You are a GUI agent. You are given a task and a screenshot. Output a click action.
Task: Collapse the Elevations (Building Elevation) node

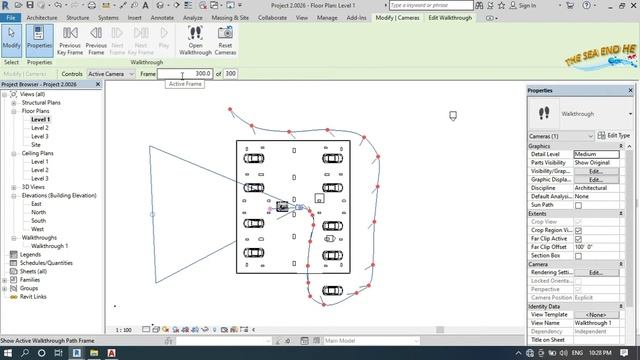click(14, 196)
